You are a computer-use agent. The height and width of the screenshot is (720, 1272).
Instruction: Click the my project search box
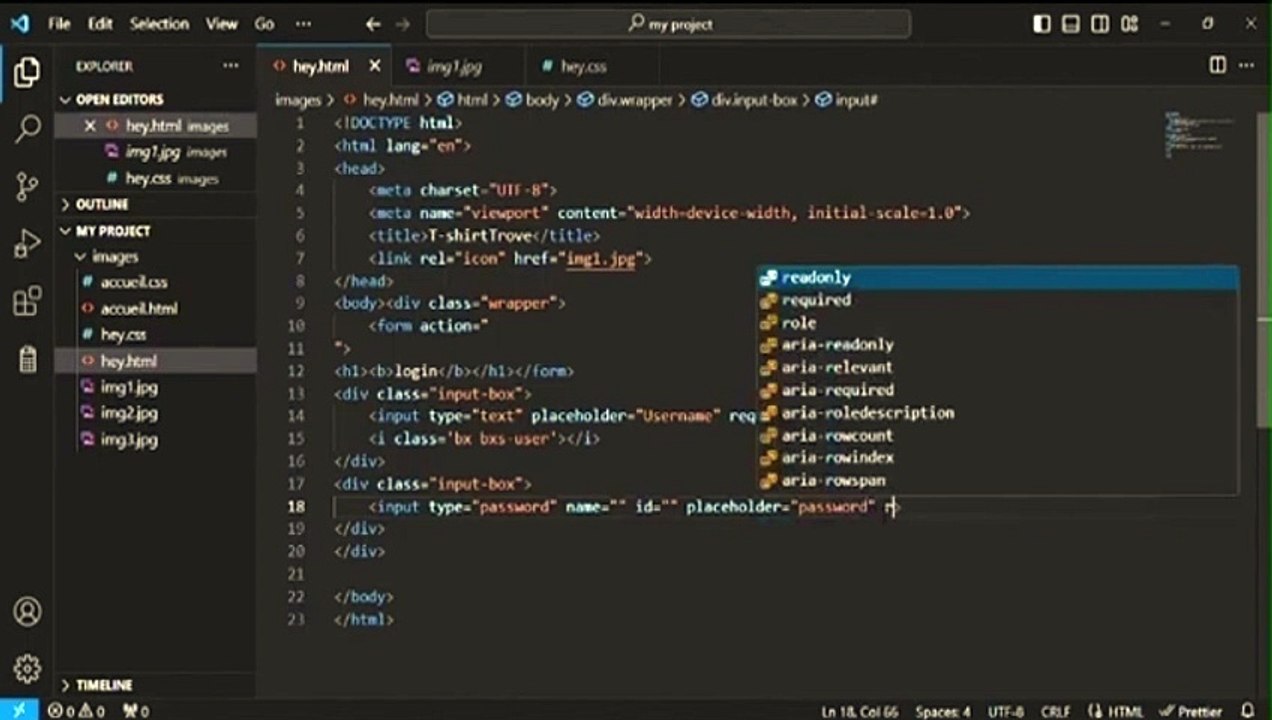(668, 24)
